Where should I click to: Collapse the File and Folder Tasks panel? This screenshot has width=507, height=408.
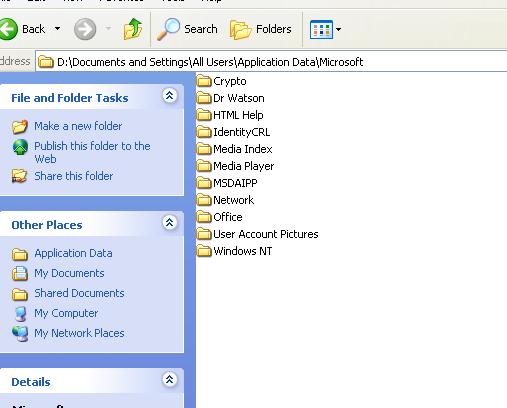click(x=169, y=96)
